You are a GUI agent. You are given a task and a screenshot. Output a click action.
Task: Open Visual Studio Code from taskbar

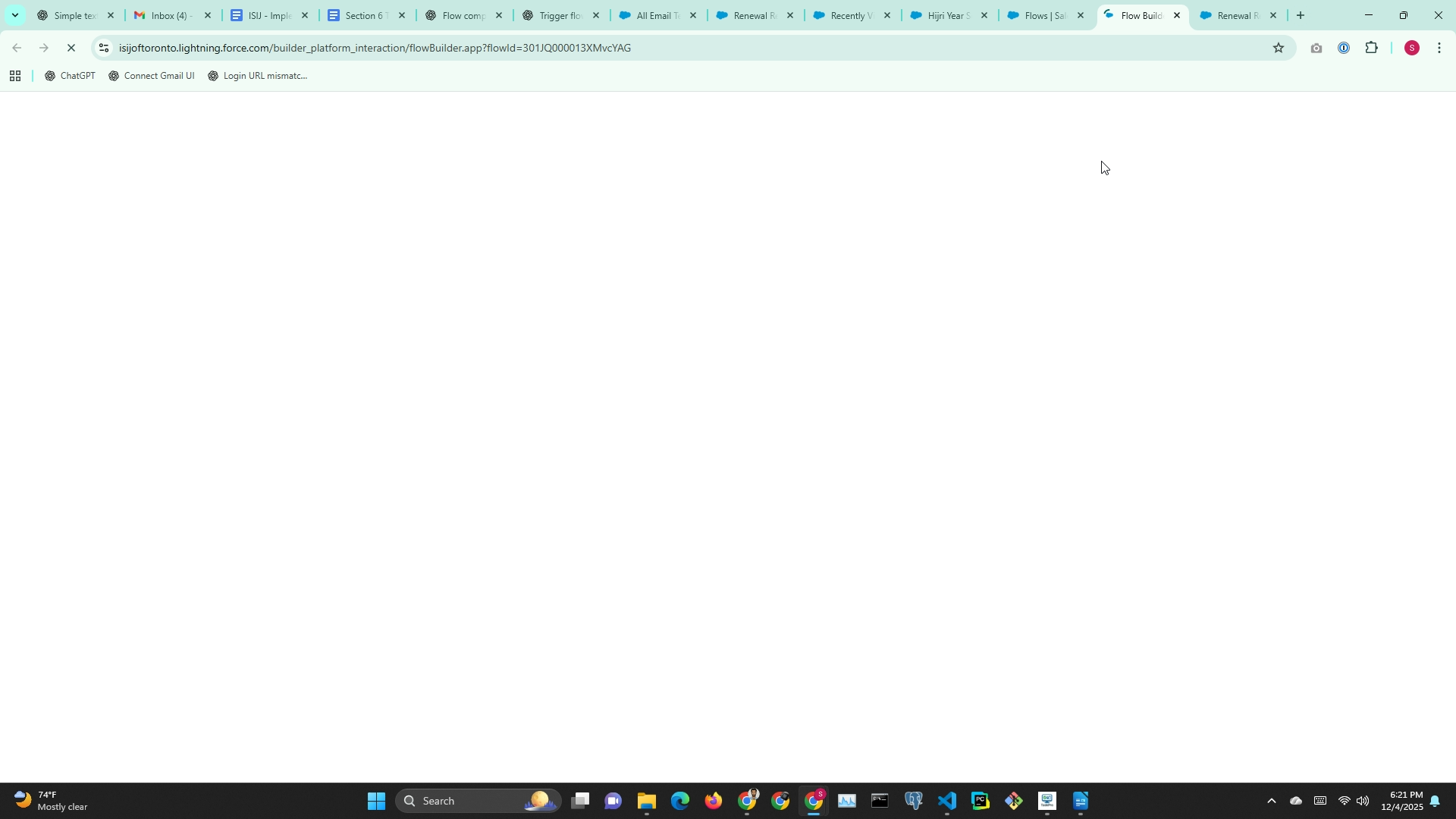946,801
